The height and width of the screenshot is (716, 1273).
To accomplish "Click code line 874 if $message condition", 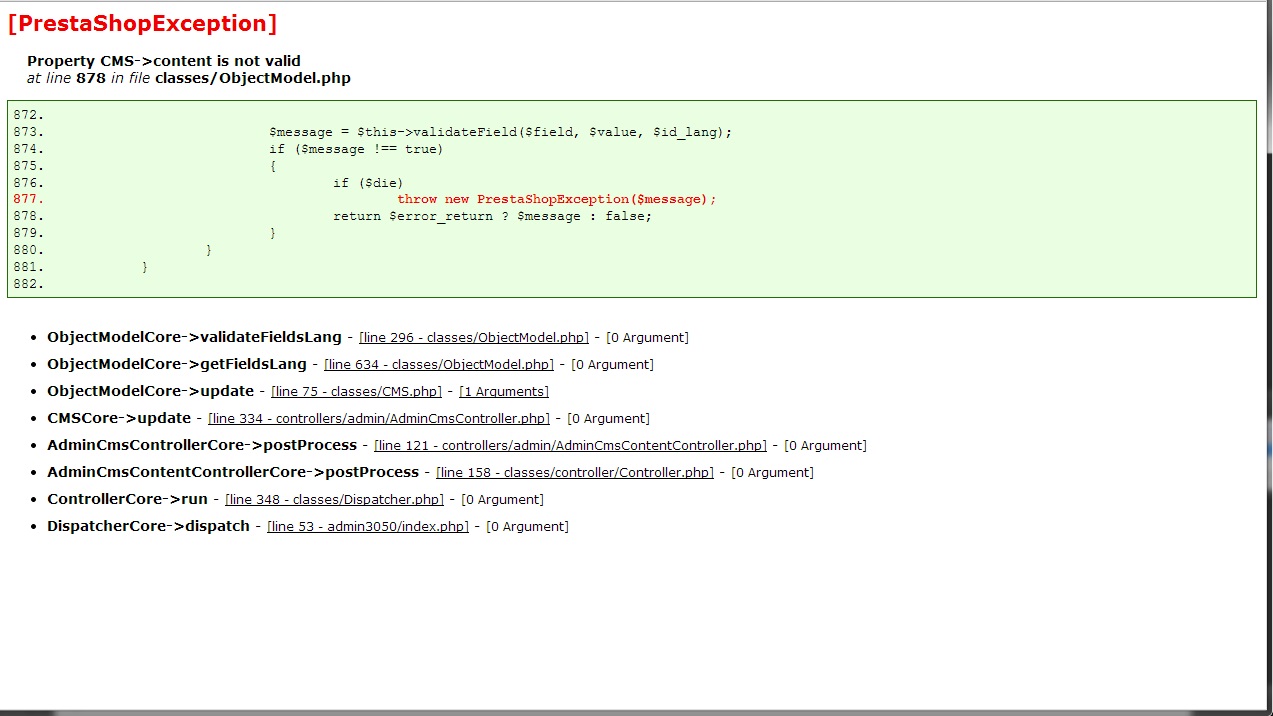I will (356, 149).
